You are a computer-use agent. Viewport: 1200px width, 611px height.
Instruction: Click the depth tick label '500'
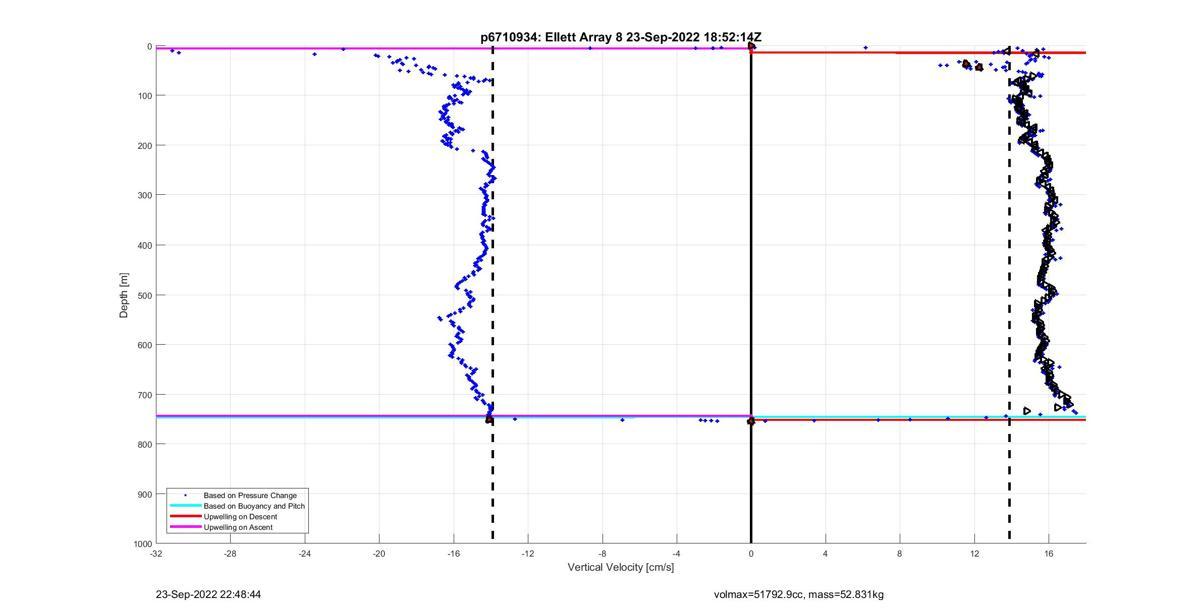click(x=144, y=295)
